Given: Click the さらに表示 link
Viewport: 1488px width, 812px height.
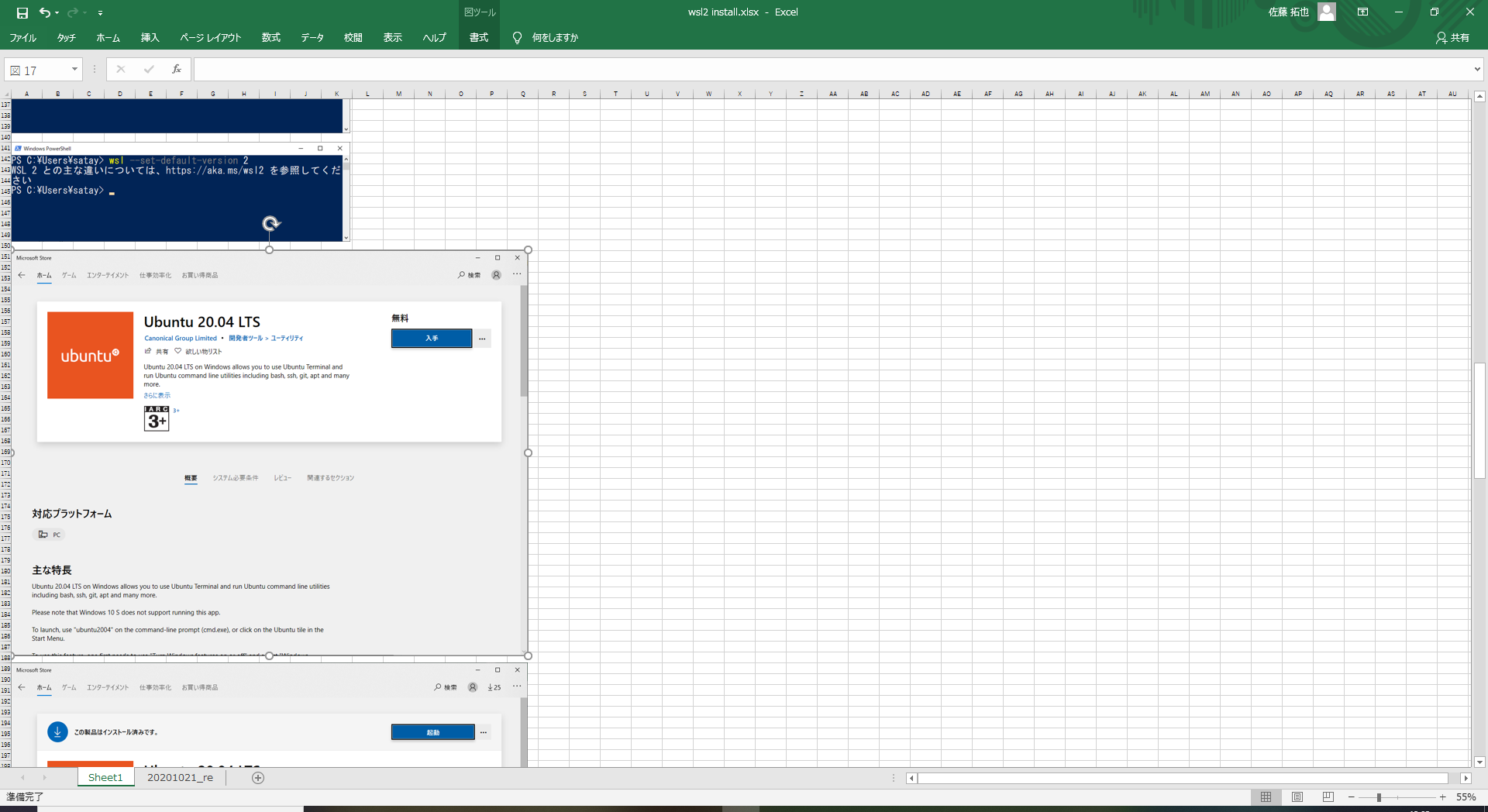Looking at the screenshot, I should click(x=157, y=395).
